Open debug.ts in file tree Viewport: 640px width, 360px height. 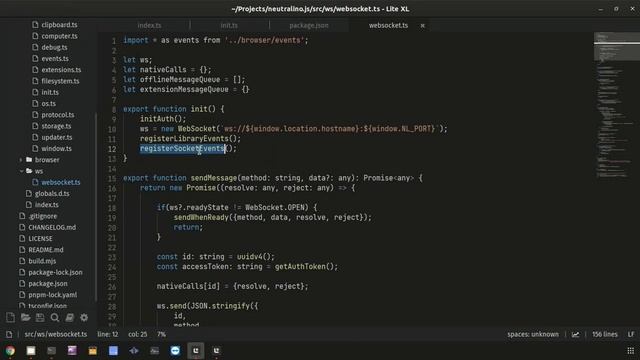(54, 47)
